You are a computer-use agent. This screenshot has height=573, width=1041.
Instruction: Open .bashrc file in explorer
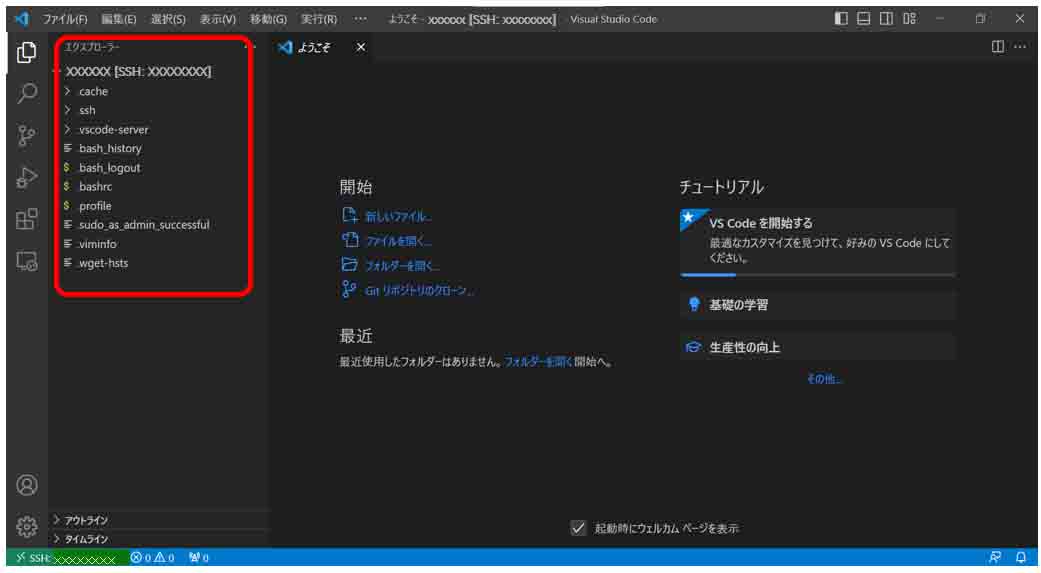click(95, 187)
